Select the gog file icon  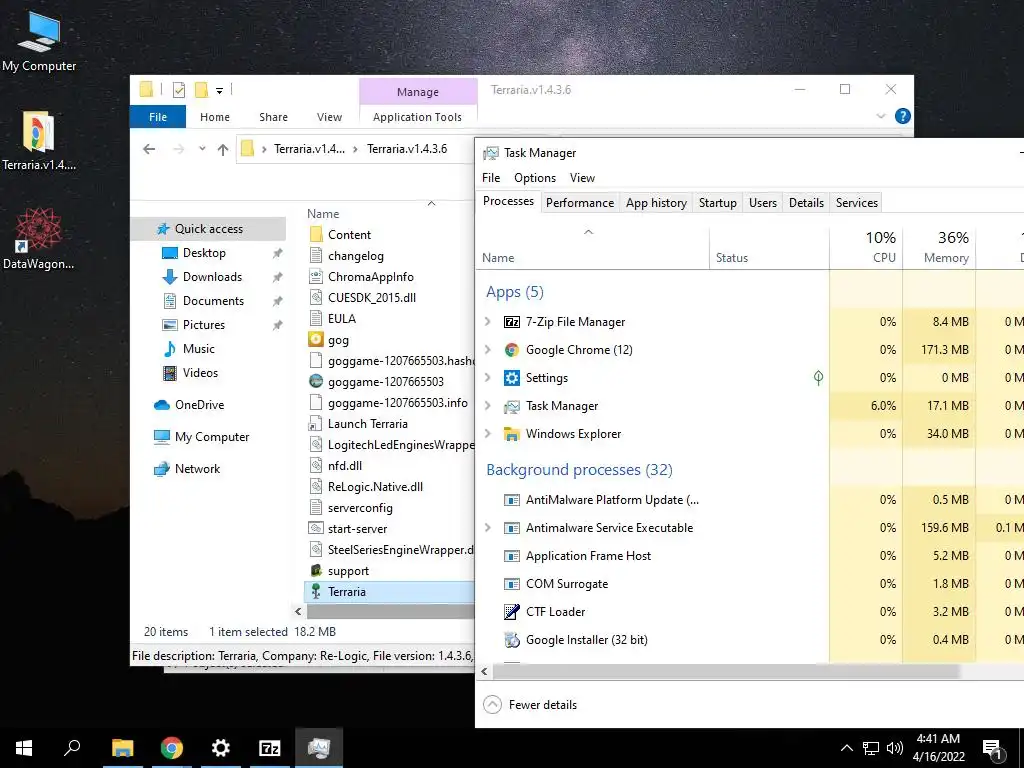[x=316, y=340]
